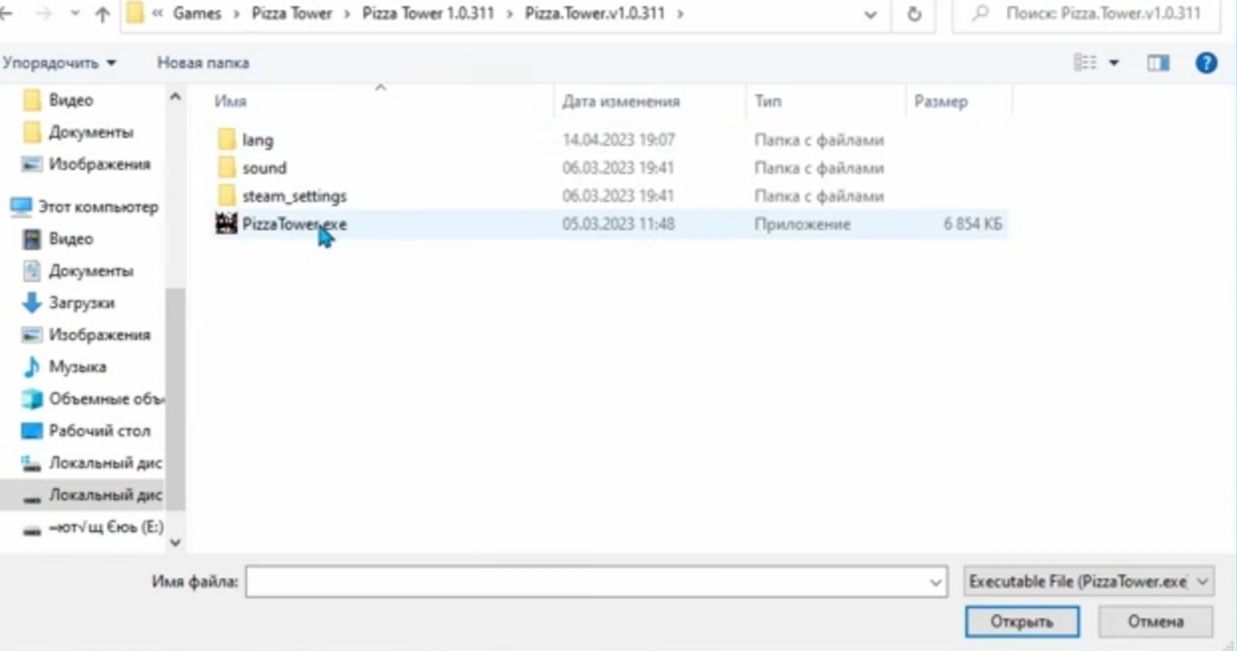
Task: Click the Имя файла input field
Action: click(586, 581)
